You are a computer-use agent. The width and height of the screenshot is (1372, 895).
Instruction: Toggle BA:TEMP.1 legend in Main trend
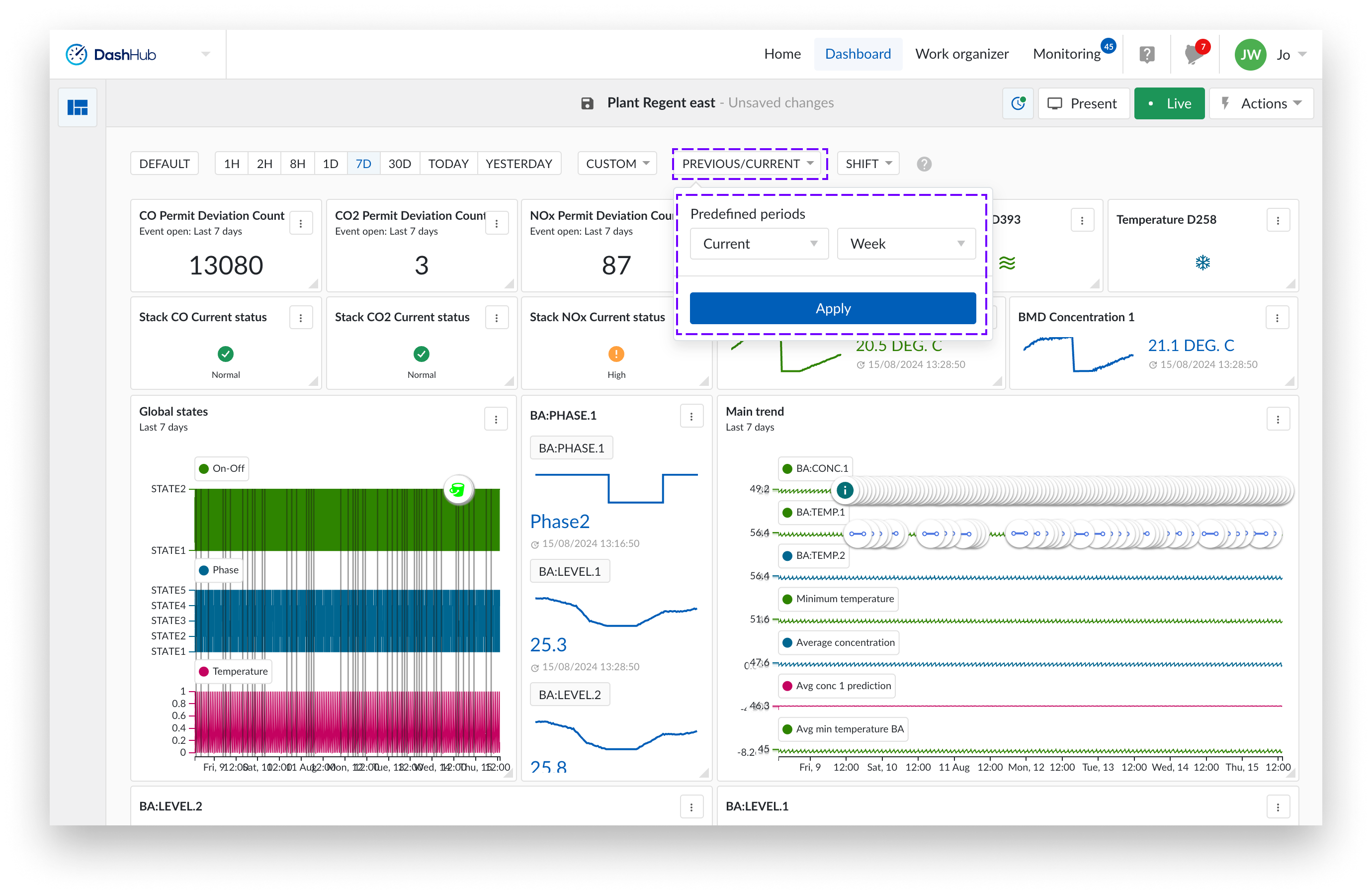[814, 513]
